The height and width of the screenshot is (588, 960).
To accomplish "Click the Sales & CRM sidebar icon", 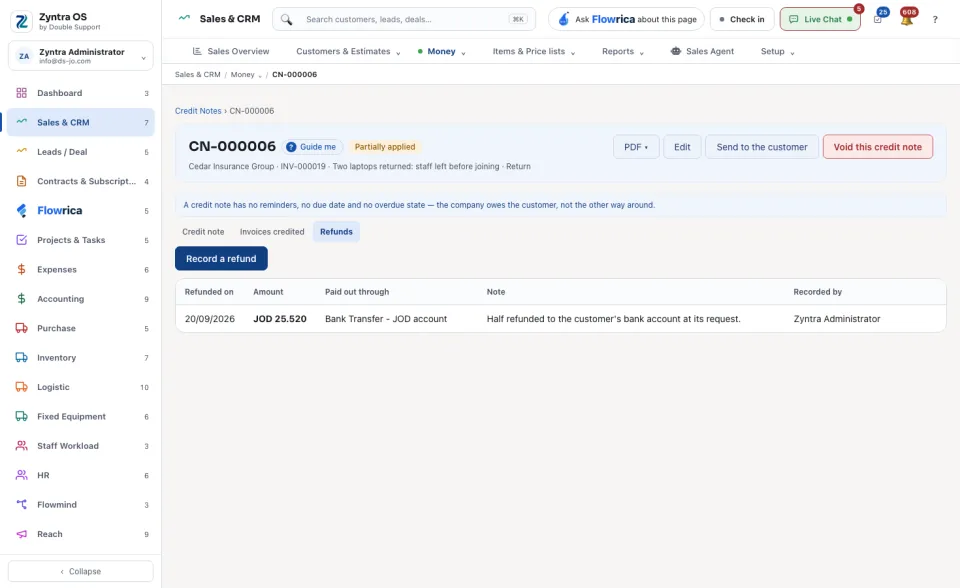I will tap(21, 122).
